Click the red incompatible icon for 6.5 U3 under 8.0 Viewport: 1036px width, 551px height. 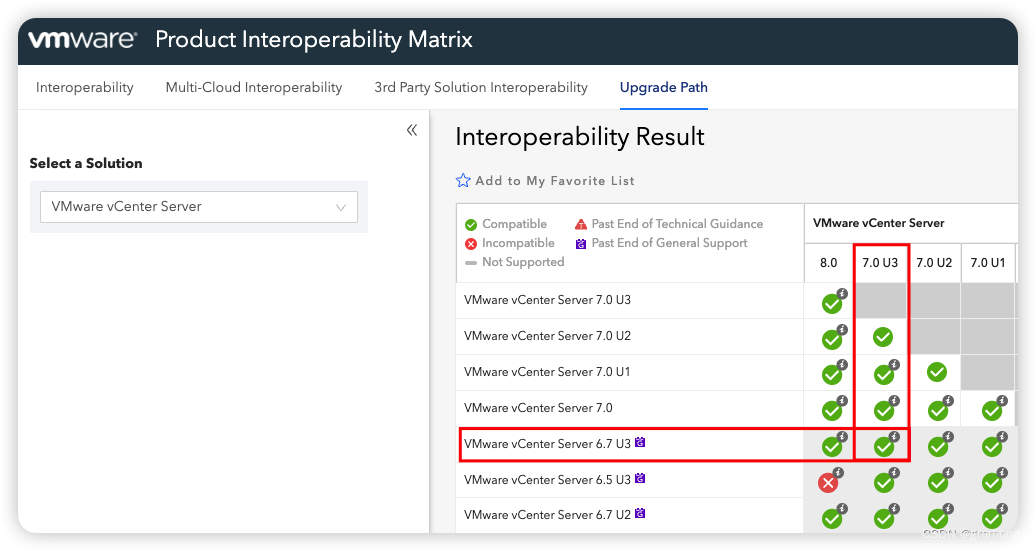[828, 483]
